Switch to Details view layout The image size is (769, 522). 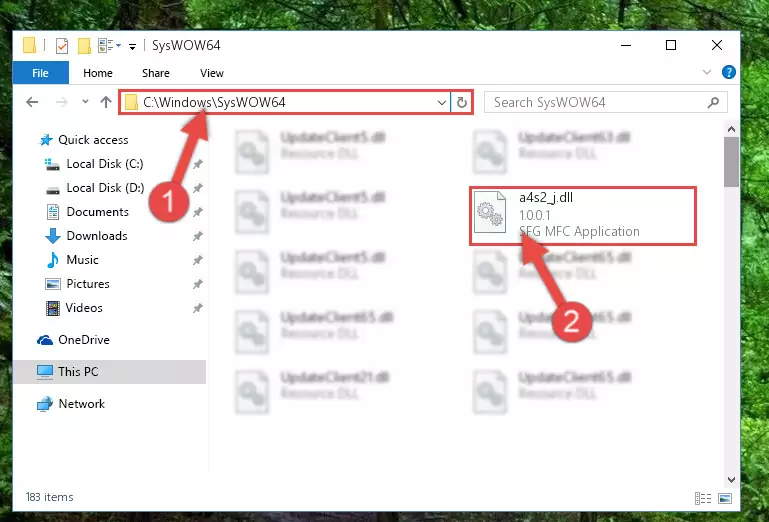[x=703, y=498]
